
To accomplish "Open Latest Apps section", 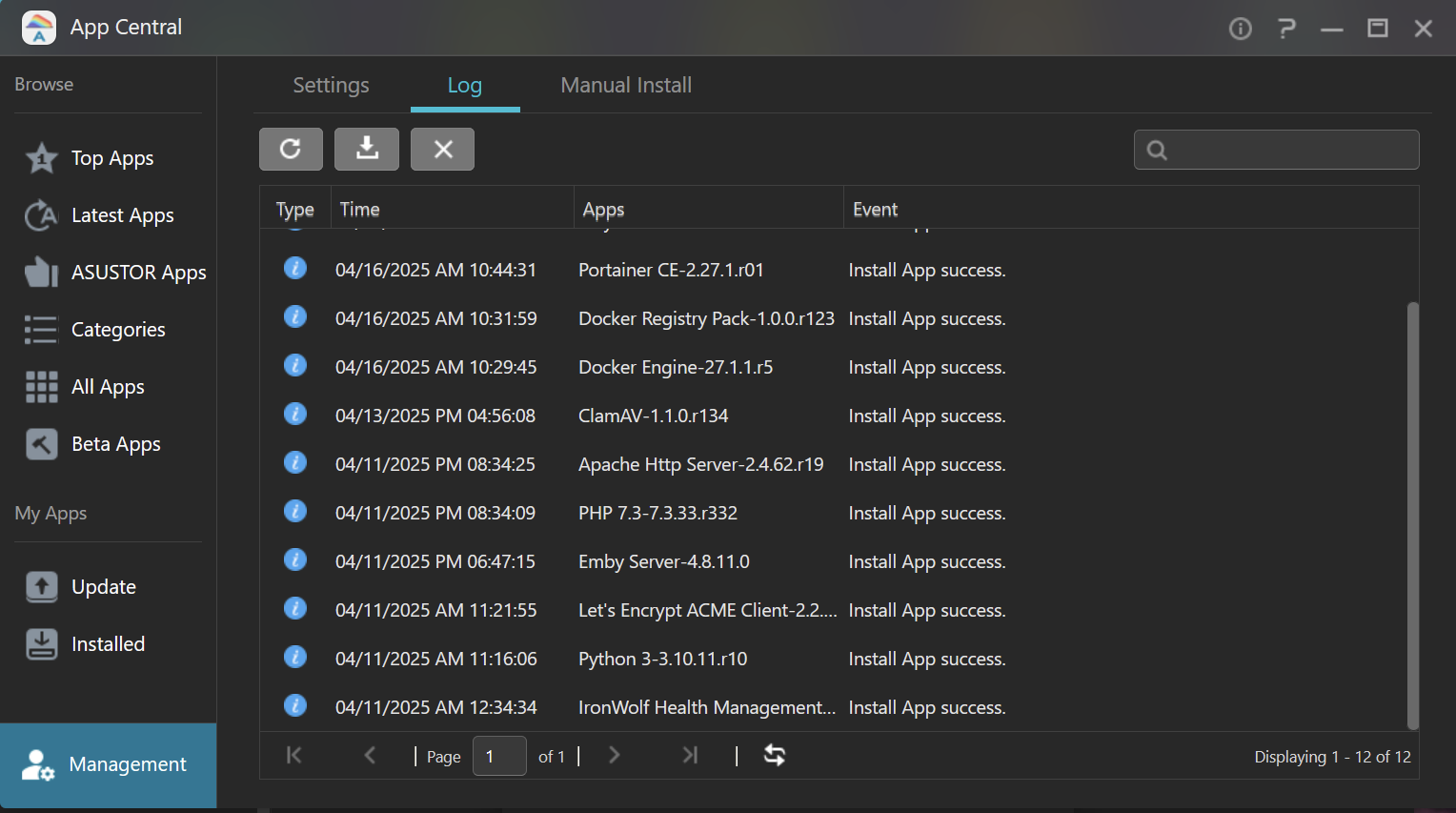I will point(122,215).
